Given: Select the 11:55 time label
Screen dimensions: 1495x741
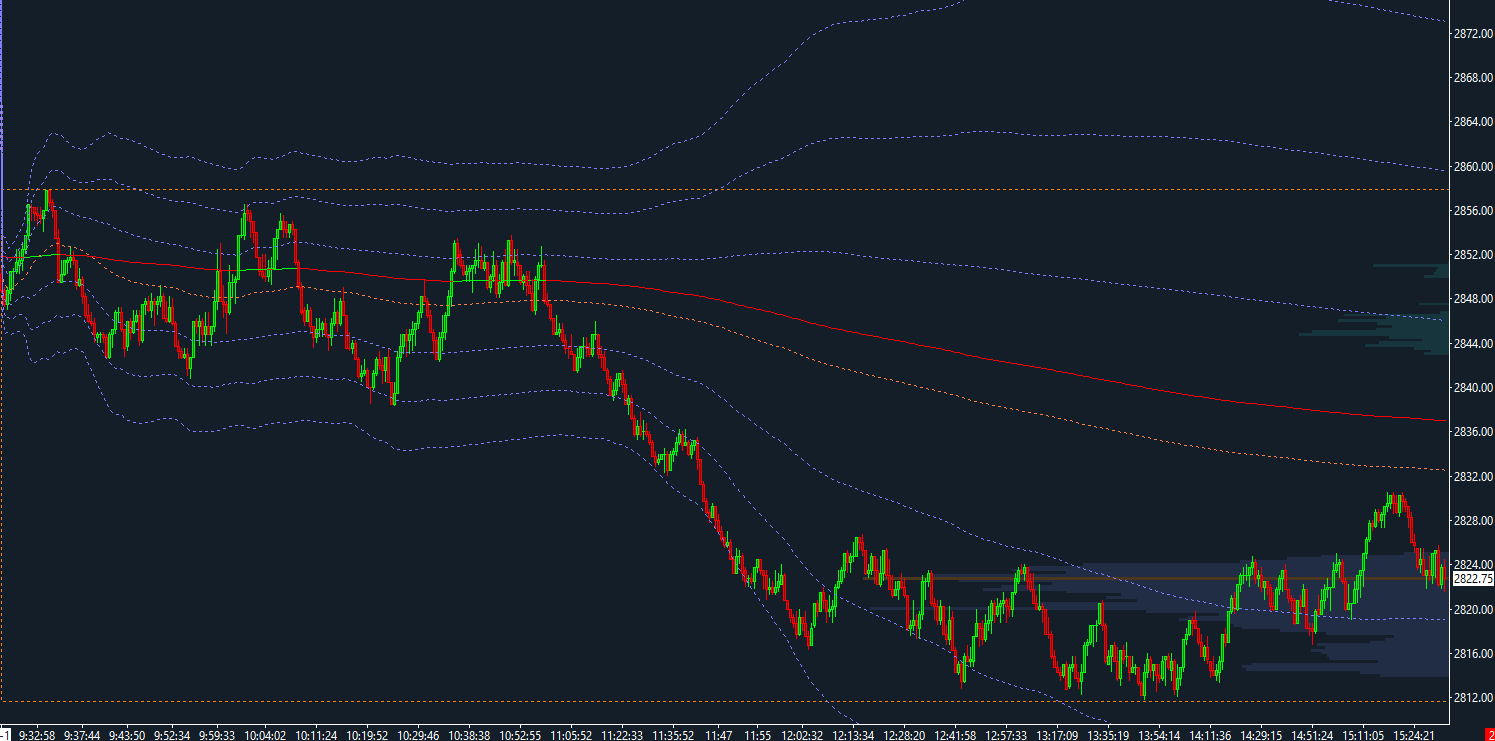Looking at the screenshot, I should click(x=758, y=735).
